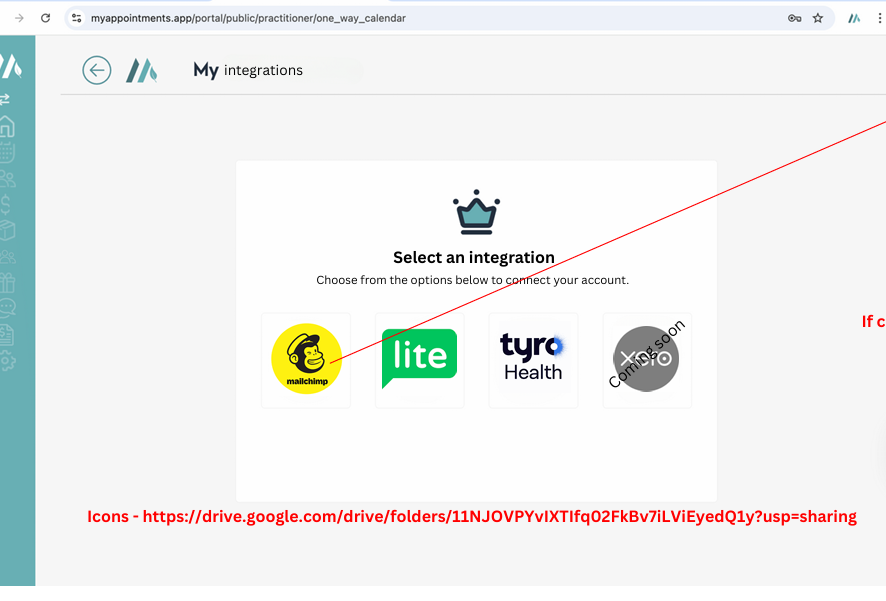The height and width of the screenshot is (601, 886).
Task: Choose the green Lite integration tile
Action: (419, 359)
